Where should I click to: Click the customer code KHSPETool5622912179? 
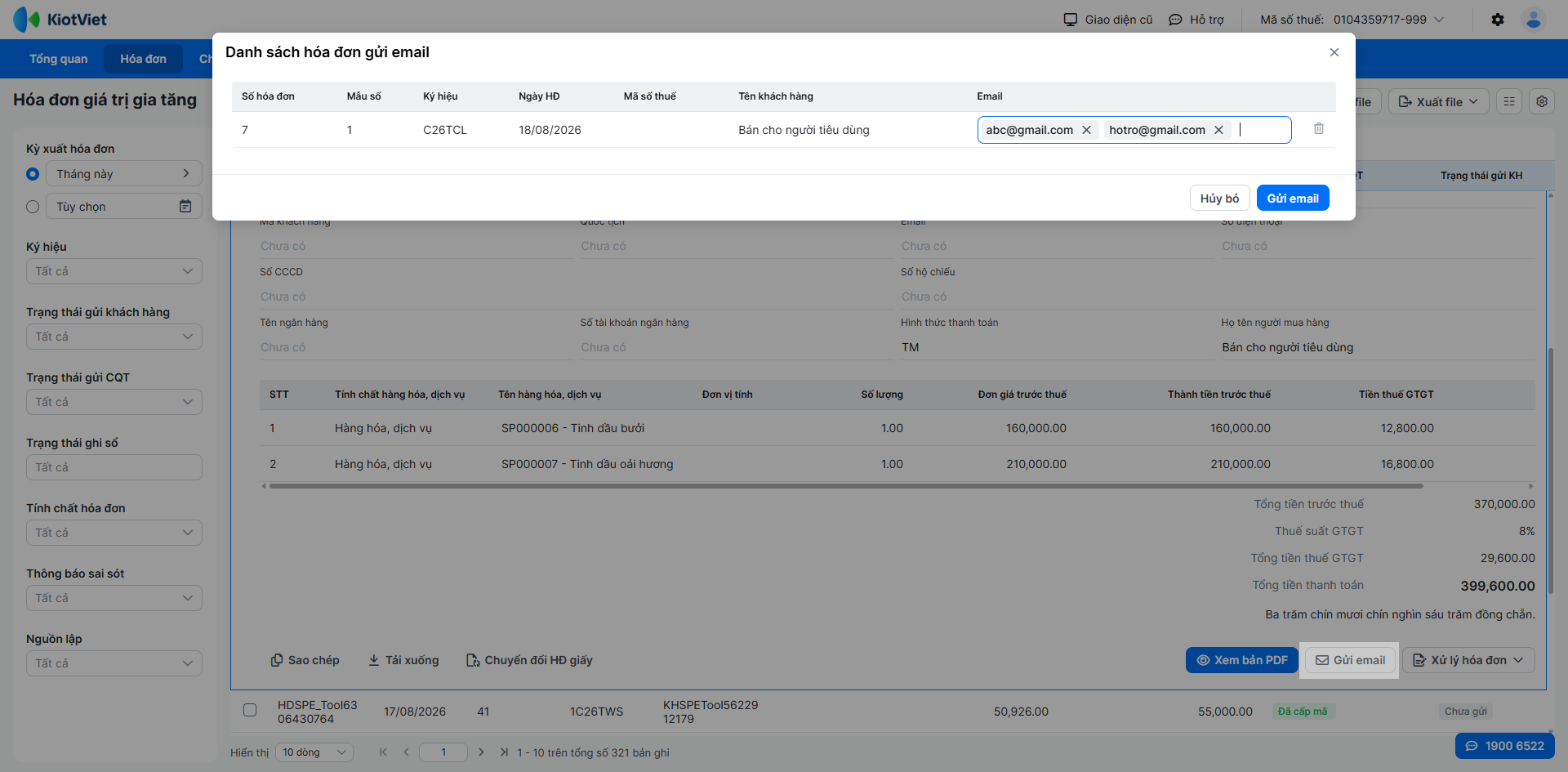click(x=710, y=712)
